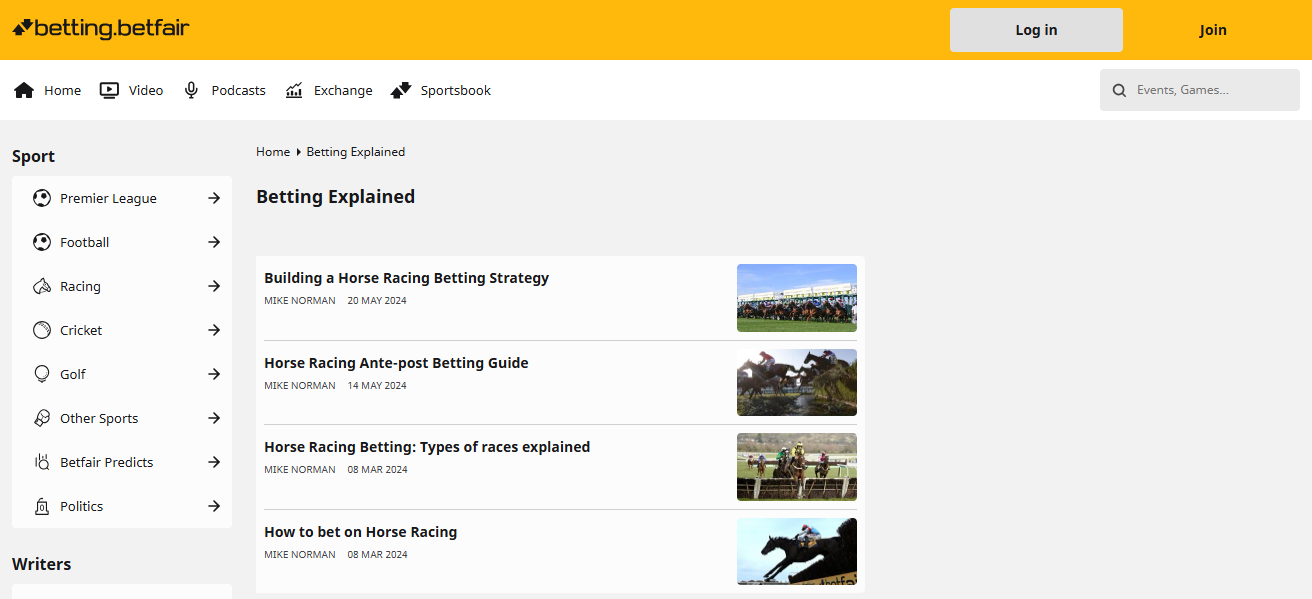Select the Premier League label
The image size is (1312, 599).
tap(108, 198)
